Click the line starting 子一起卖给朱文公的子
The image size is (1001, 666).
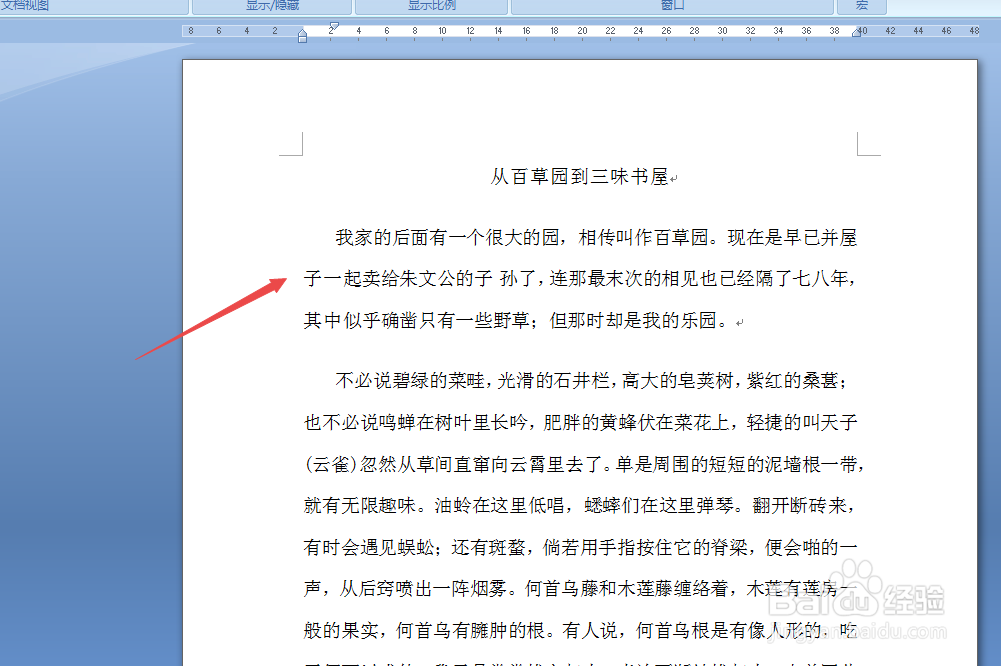580,278
